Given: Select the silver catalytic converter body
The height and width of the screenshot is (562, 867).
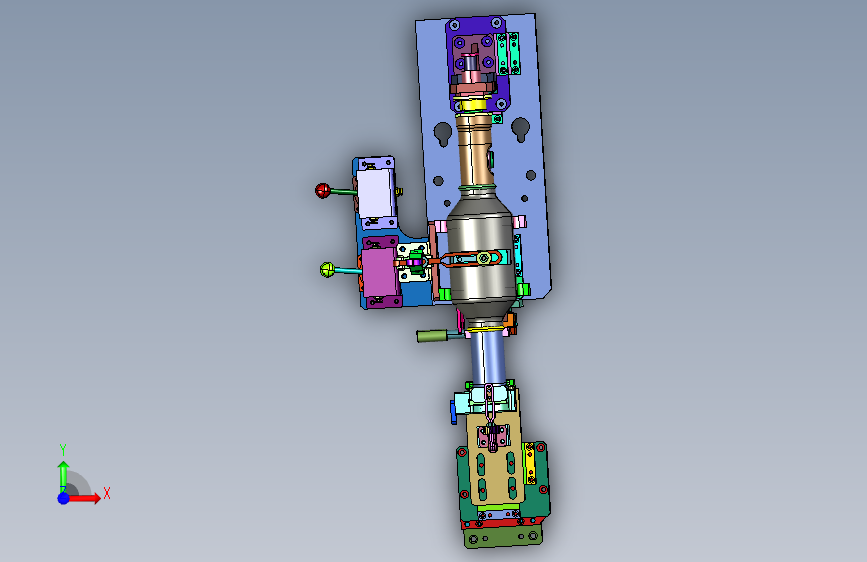Looking at the screenshot, I should [480, 257].
